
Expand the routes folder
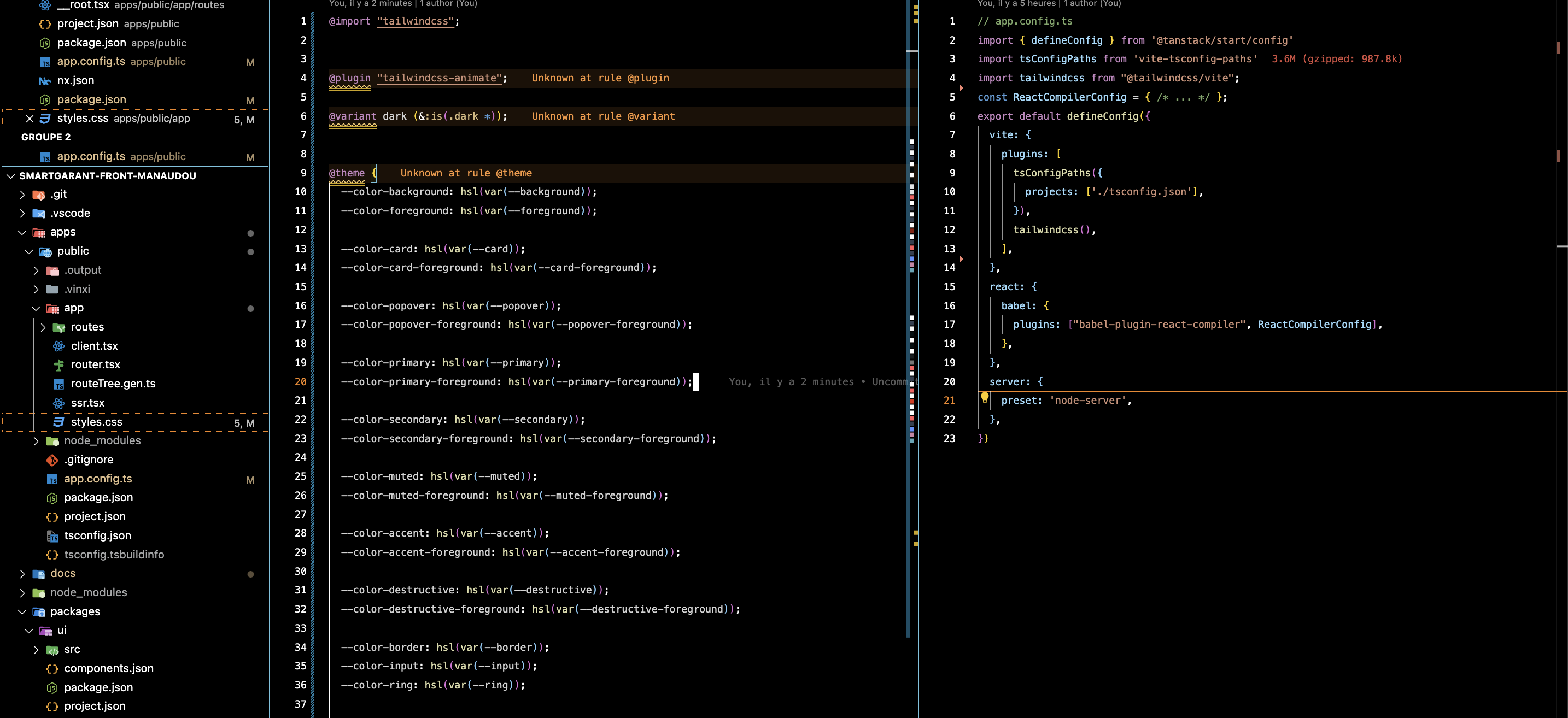click(43, 327)
